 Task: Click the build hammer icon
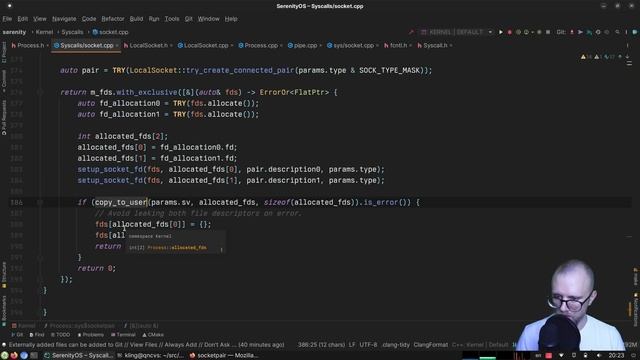coord(411,32)
